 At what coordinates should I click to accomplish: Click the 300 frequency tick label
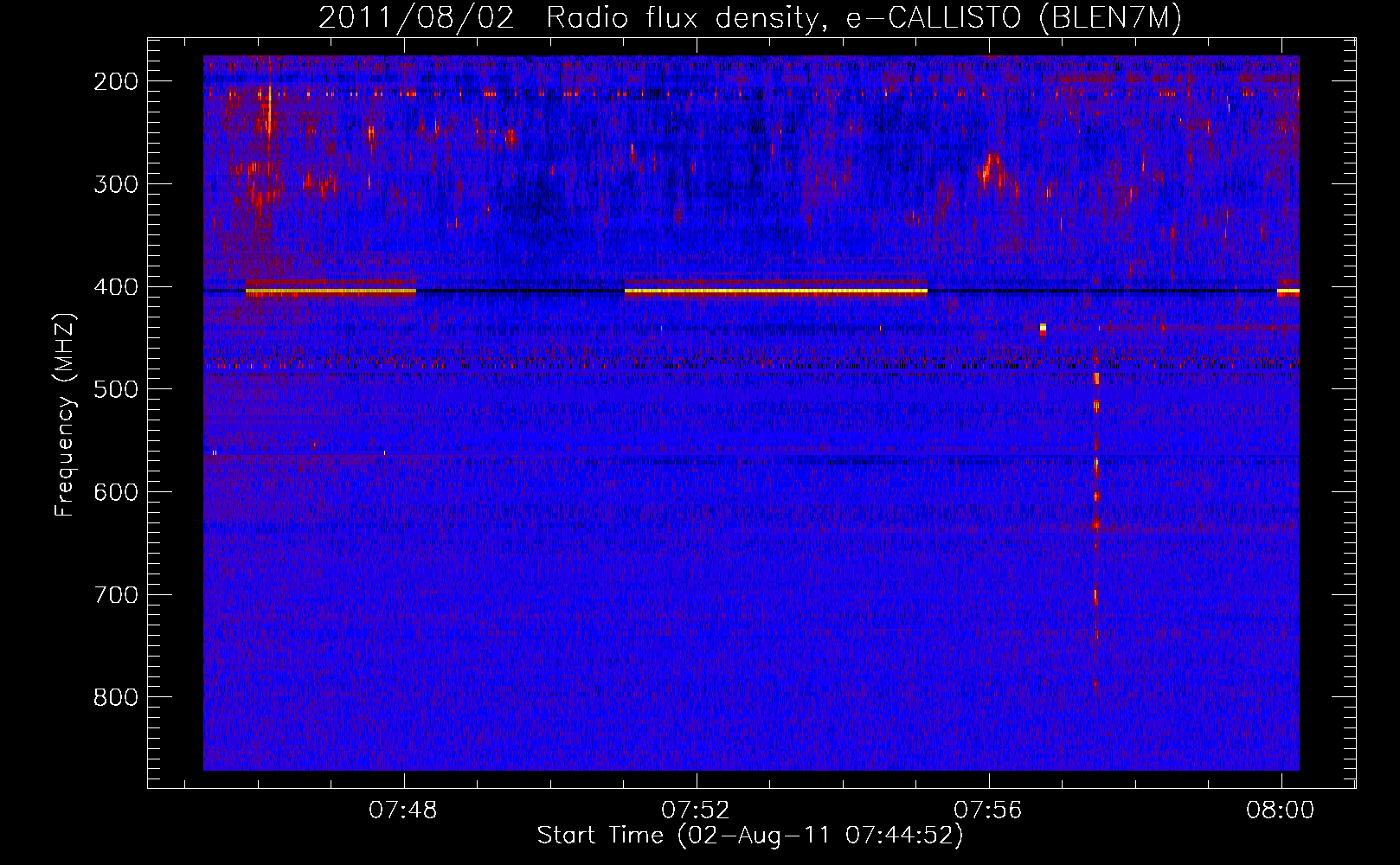coord(116,184)
